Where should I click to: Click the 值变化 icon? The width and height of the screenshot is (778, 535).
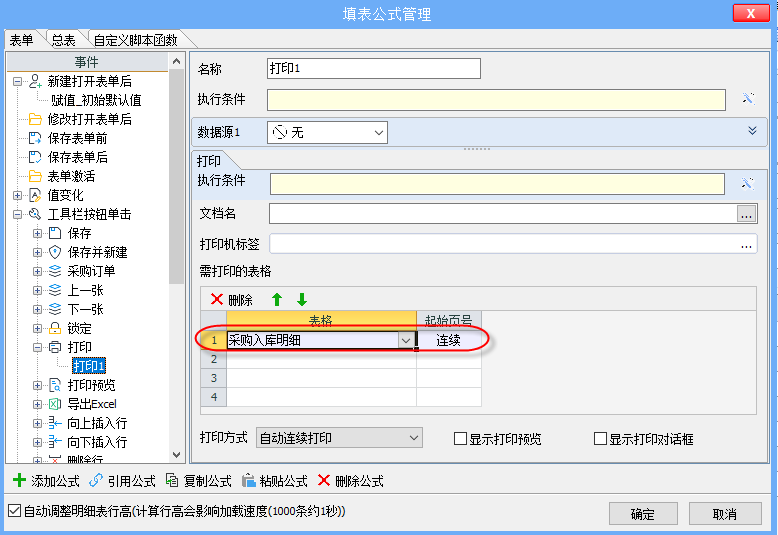[35, 195]
